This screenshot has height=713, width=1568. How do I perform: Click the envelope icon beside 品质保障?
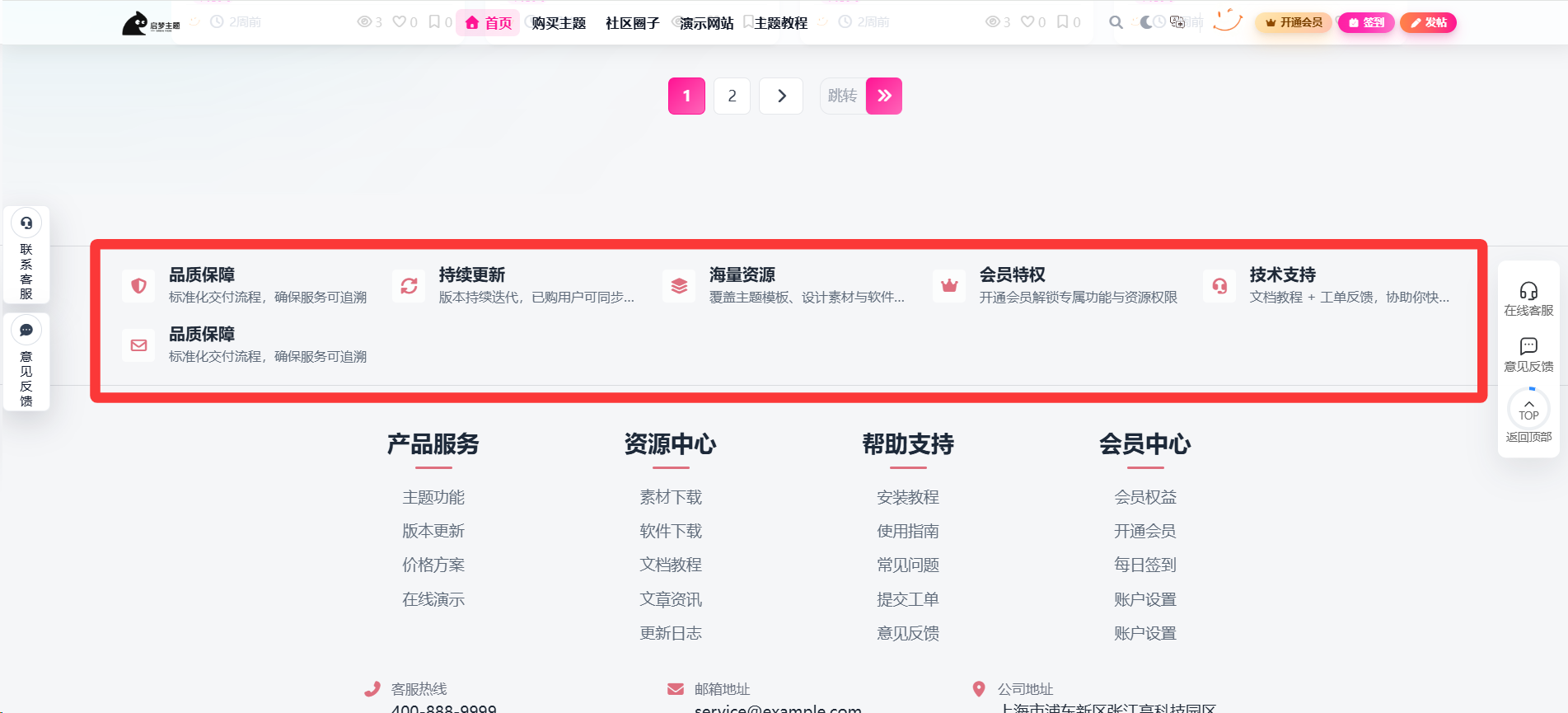[138, 345]
